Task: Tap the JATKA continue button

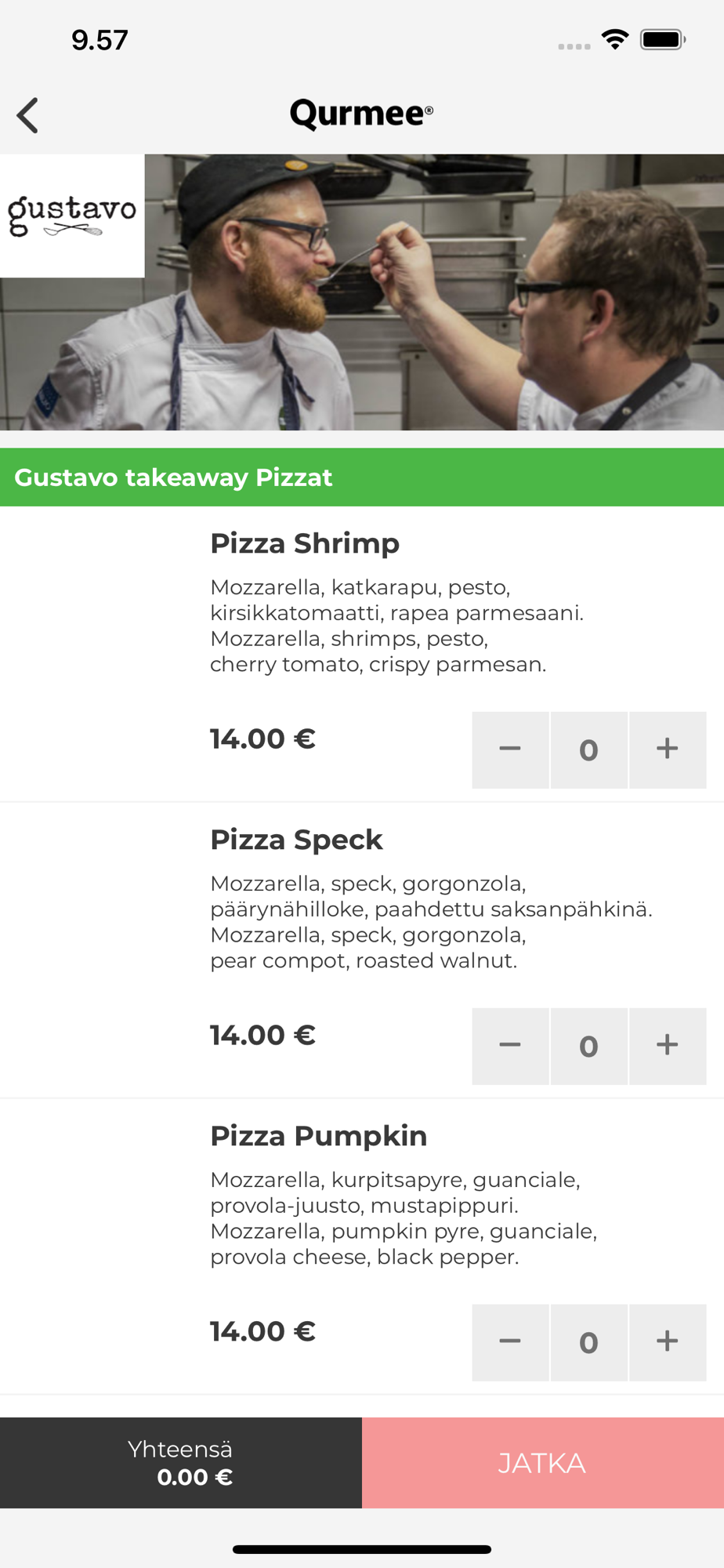Action: [543, 1463]
